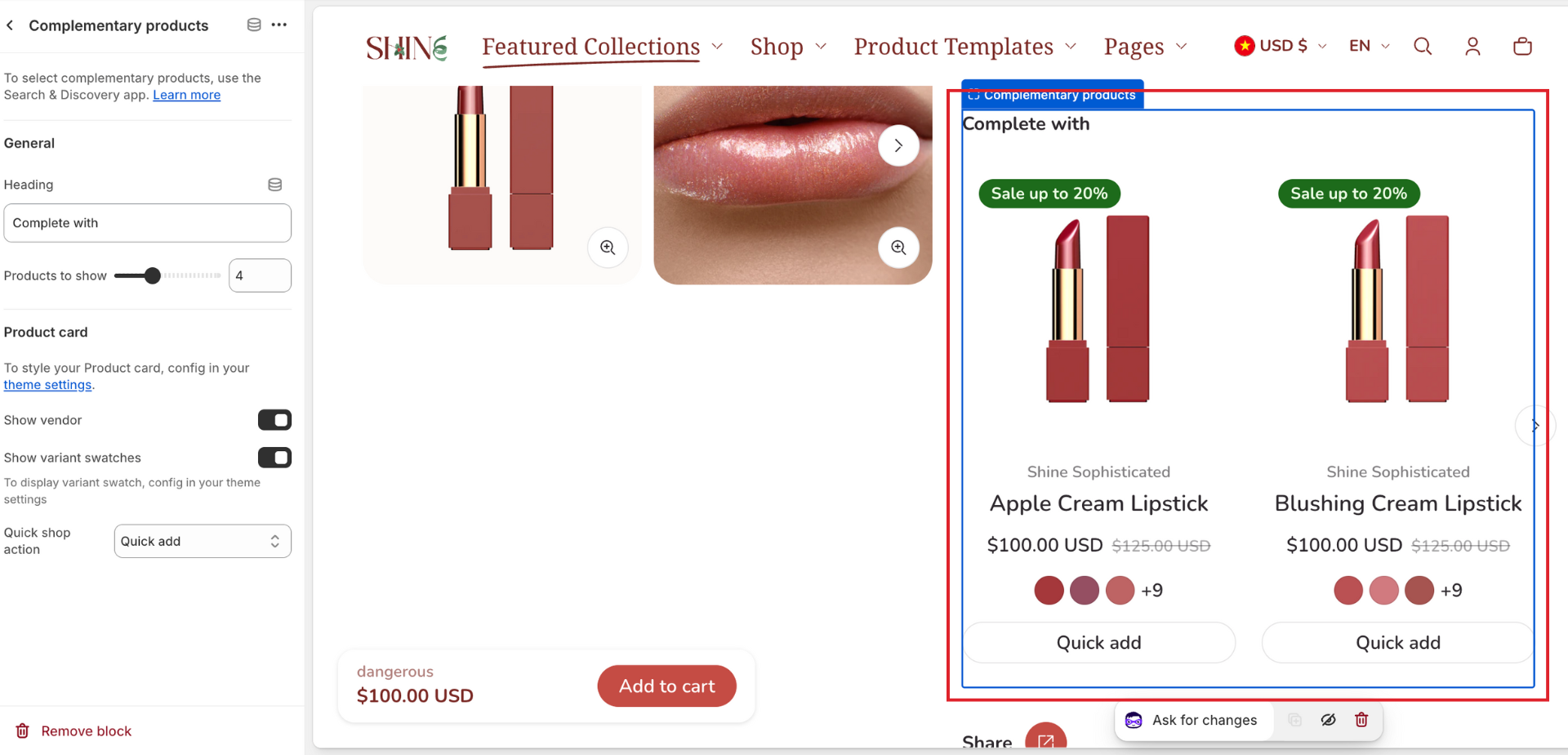Open the three-dot more options menu

[279, 25]
